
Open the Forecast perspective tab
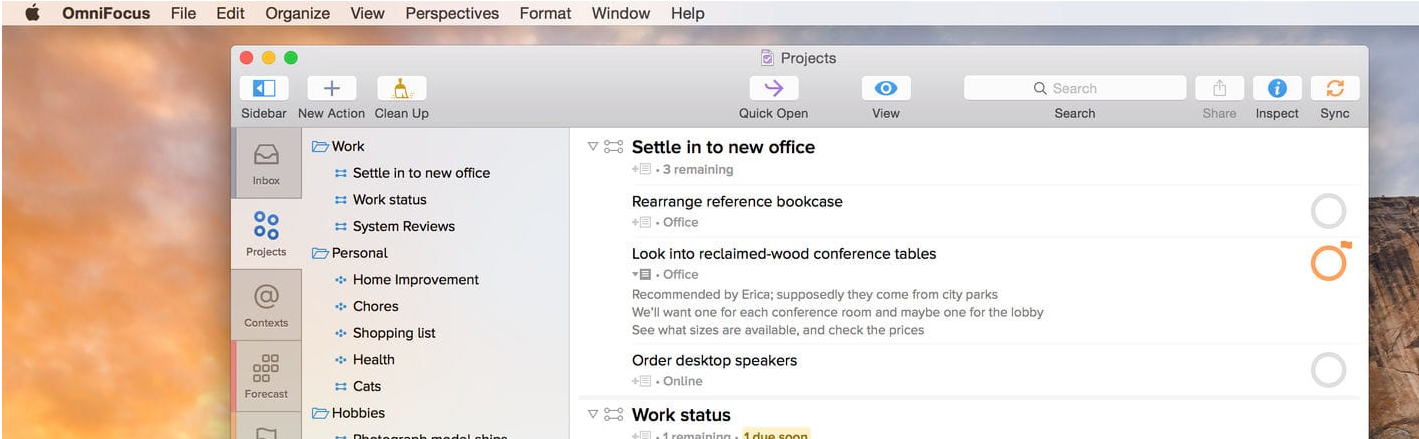[x=266, y=376]
